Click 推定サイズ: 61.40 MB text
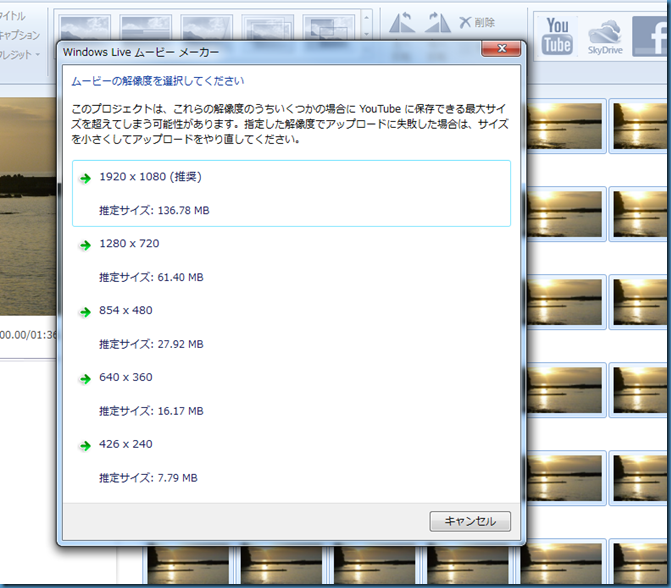 tap(151, 277)
